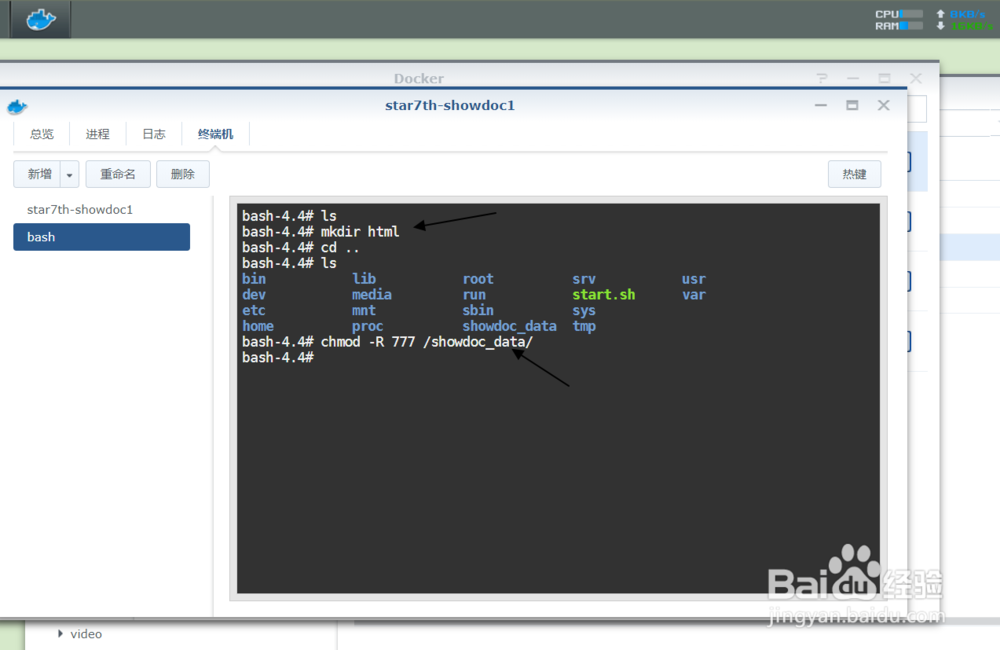Click the whale icon beside star7th-showdoc1 title
The height and width of the screenshot is (650, 1000).
click(x=17, y=107)
